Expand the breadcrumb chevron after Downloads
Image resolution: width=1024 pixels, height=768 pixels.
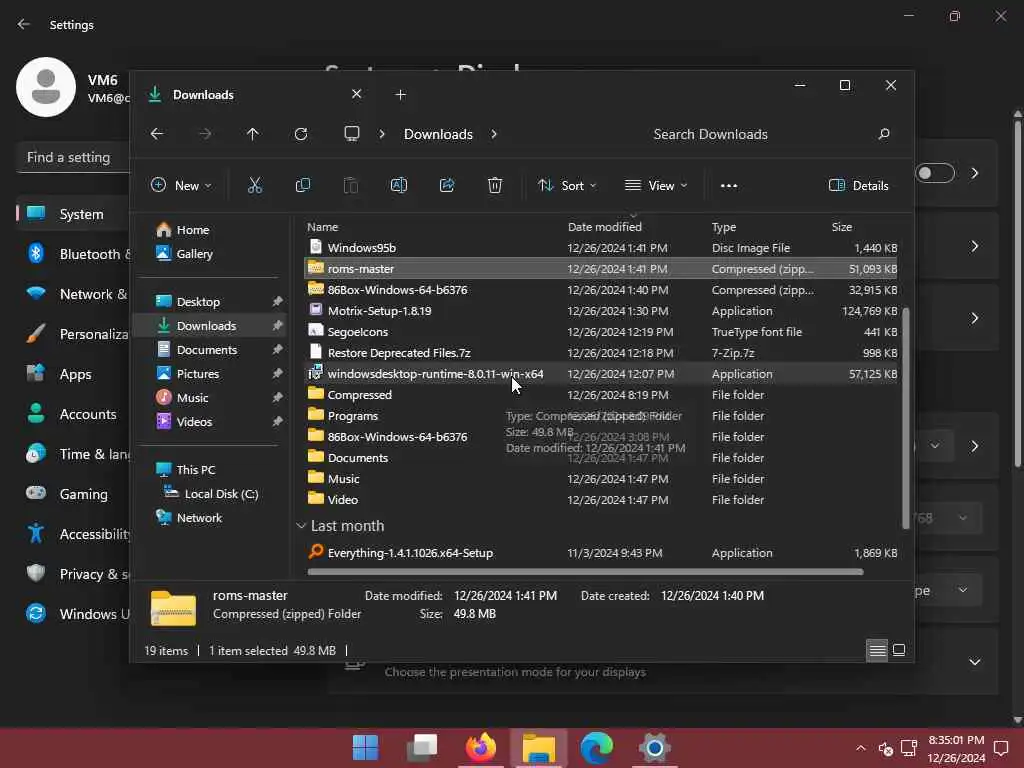(x=494, y=134)
